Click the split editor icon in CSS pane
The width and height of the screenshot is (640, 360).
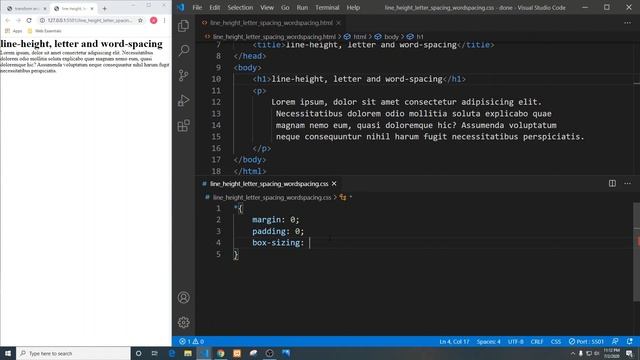612,184
